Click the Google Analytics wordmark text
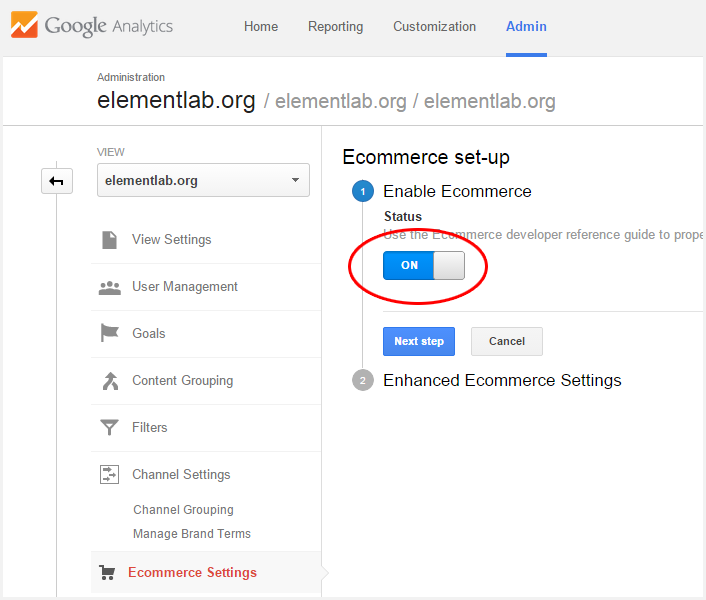Screen dimensions: 706x600 click(109, 26)
